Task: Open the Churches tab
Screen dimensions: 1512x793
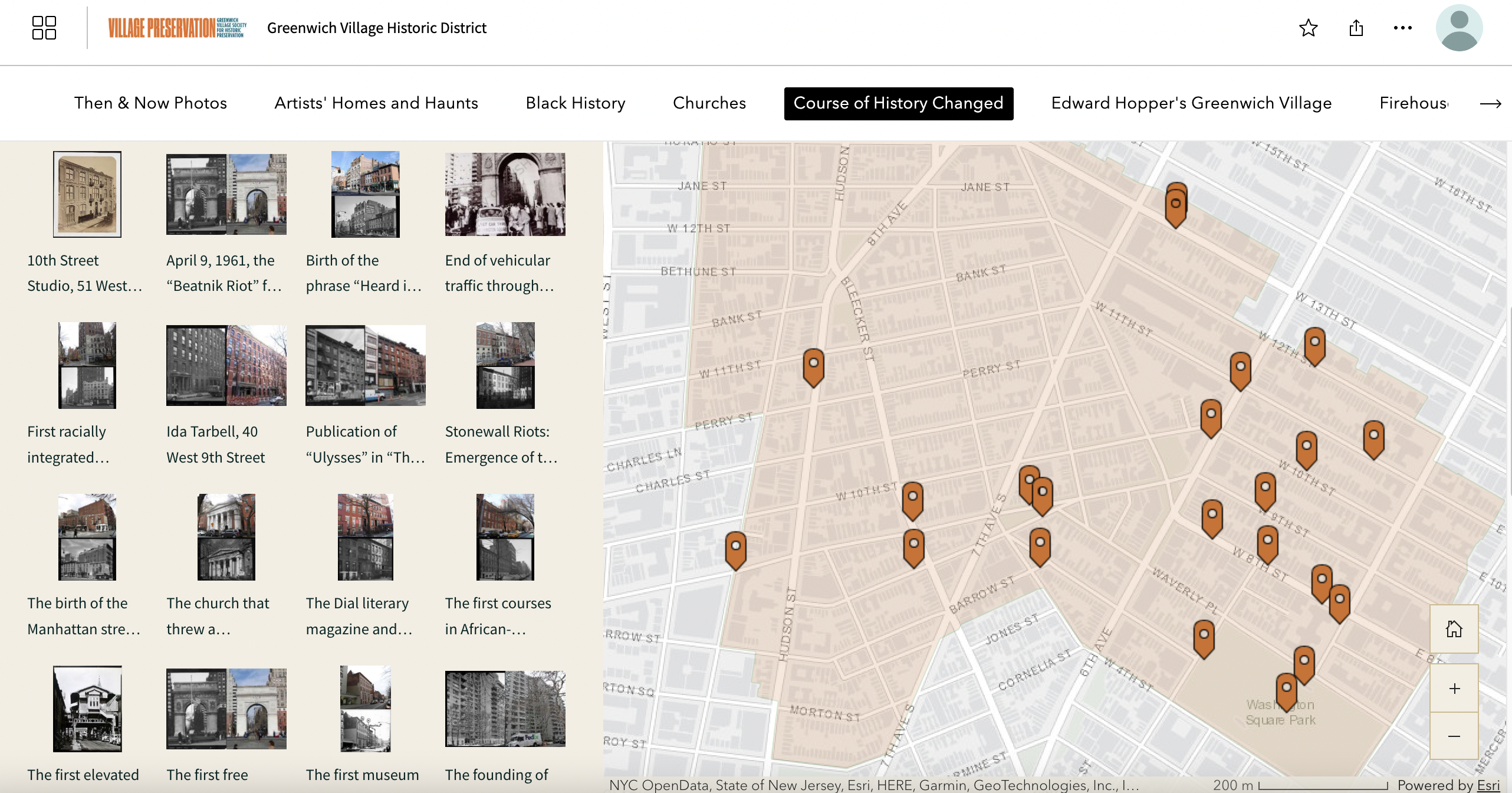Action: [709, 103]
